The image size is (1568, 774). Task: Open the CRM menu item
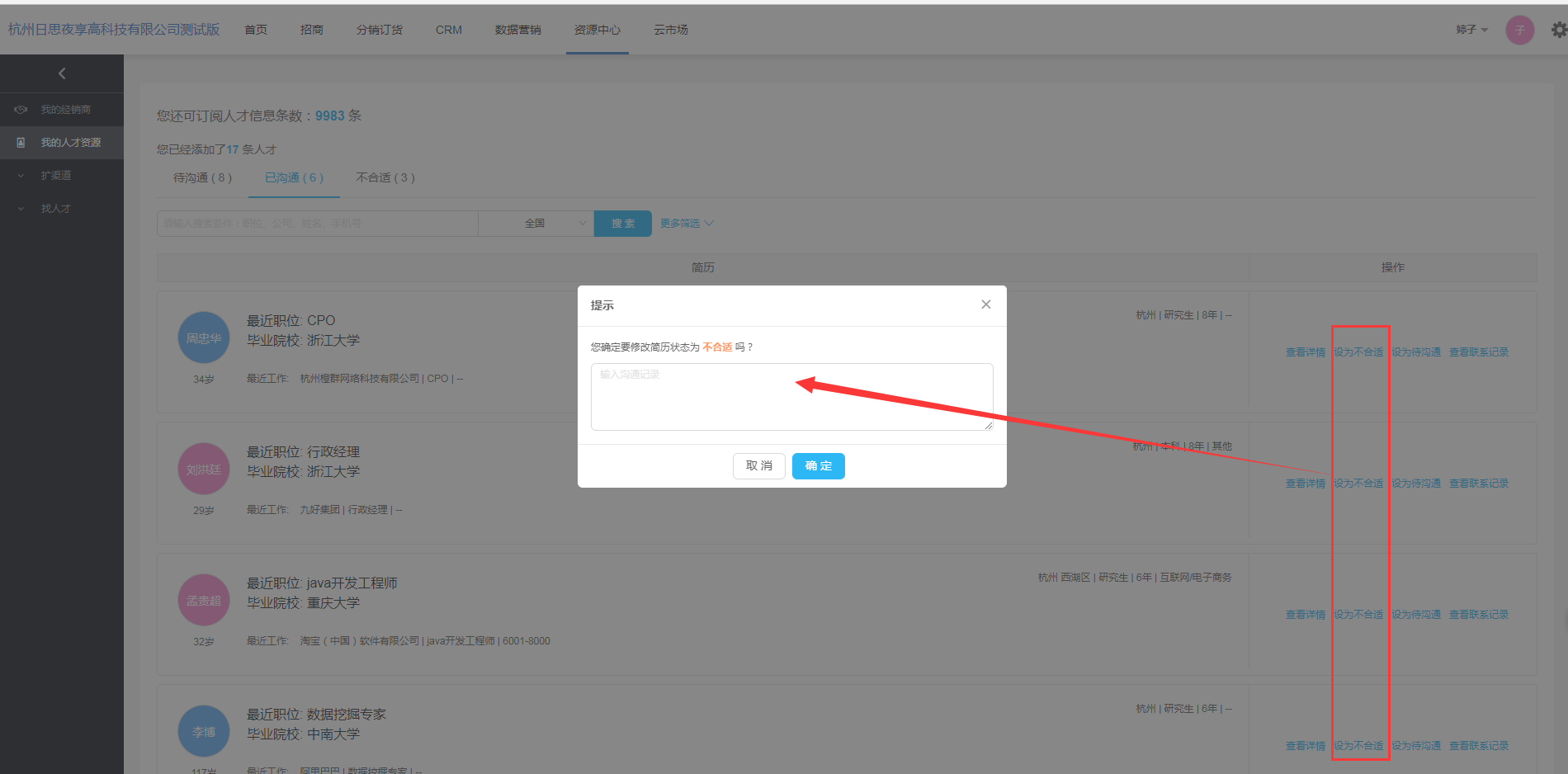(x=449, y=30)
